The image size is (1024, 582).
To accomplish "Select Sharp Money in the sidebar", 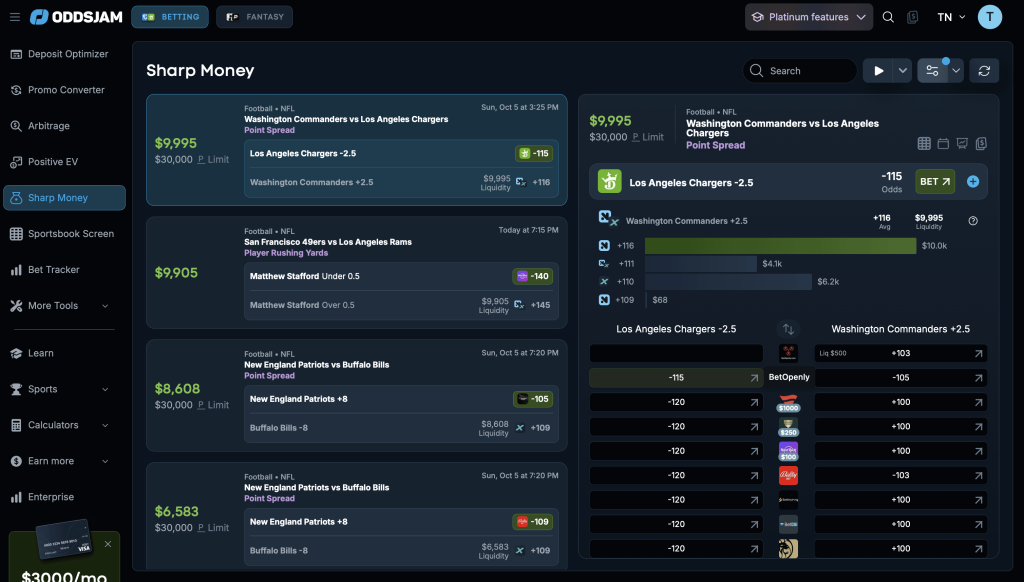I will coord(64,198).
